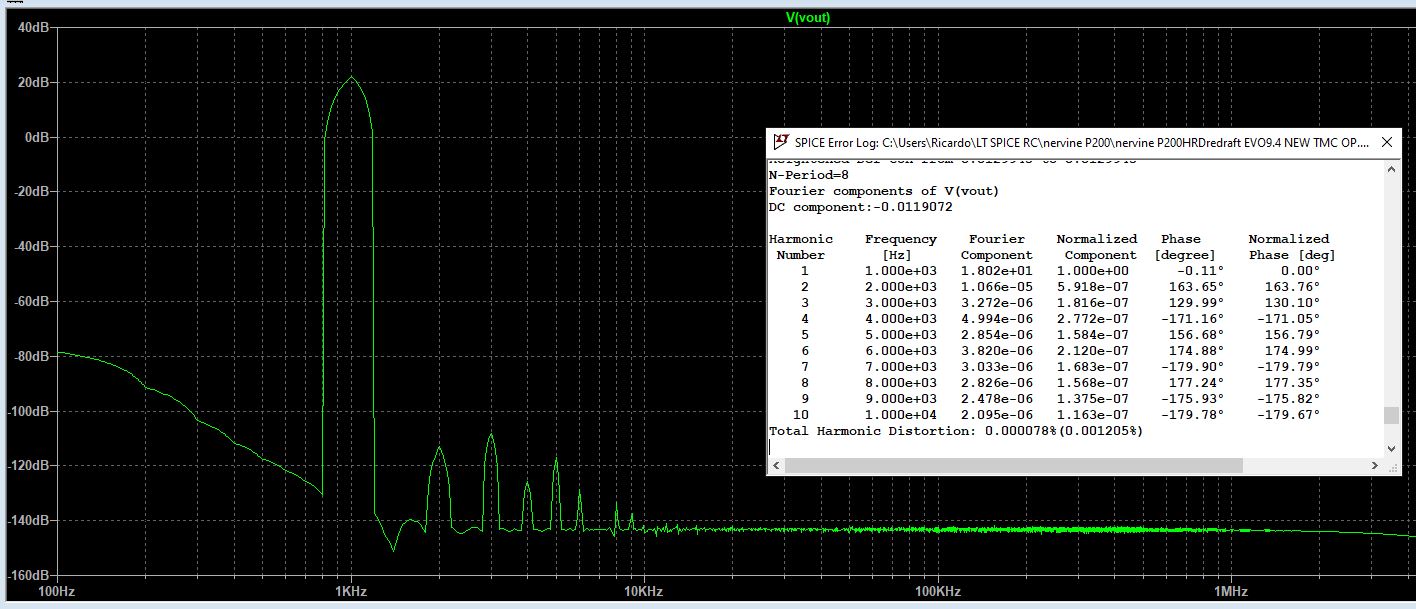Click the 1KHz horizontal axis label

(350, 592)
